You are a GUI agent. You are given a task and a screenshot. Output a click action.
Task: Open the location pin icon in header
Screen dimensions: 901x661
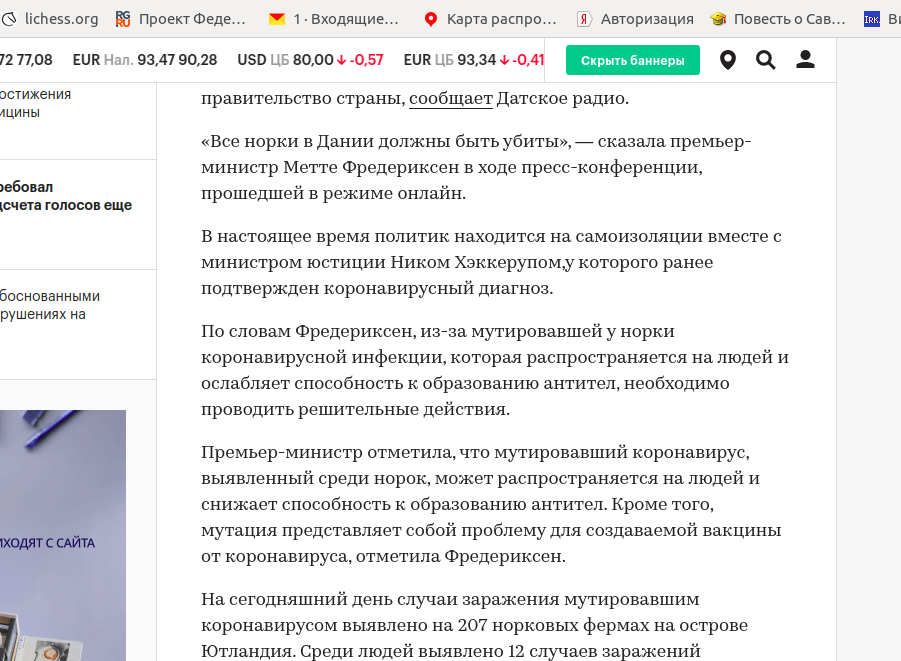point(728,60)
